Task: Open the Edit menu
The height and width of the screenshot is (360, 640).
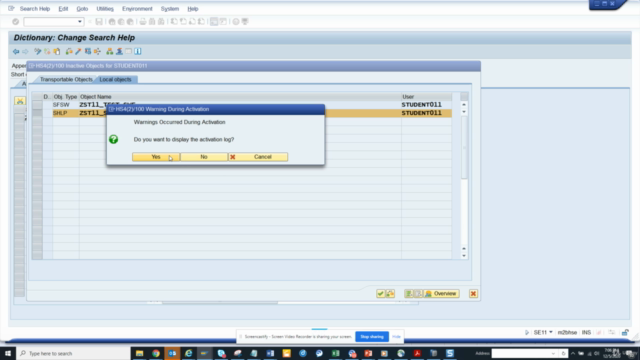Action: pyautogui.click(x=63, y=9)
